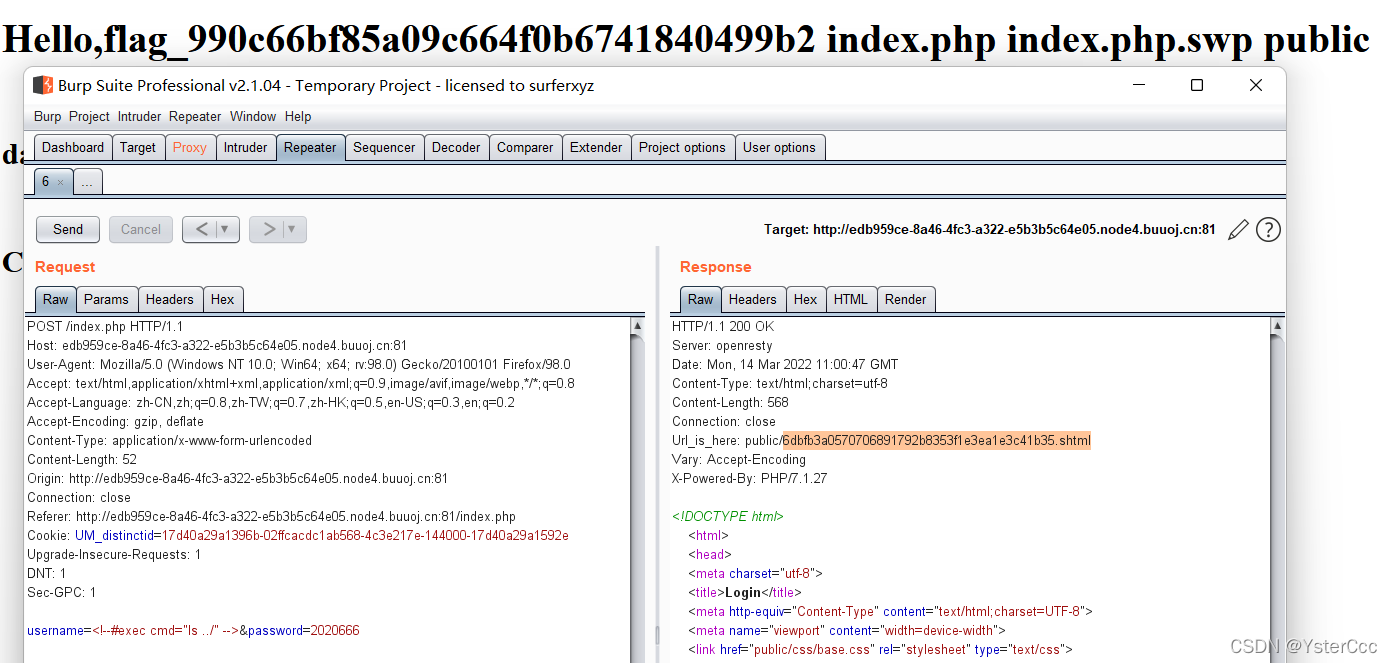Open the Response HTML tab
Viewport: 1392px width, 663px height.
point(851,299)
